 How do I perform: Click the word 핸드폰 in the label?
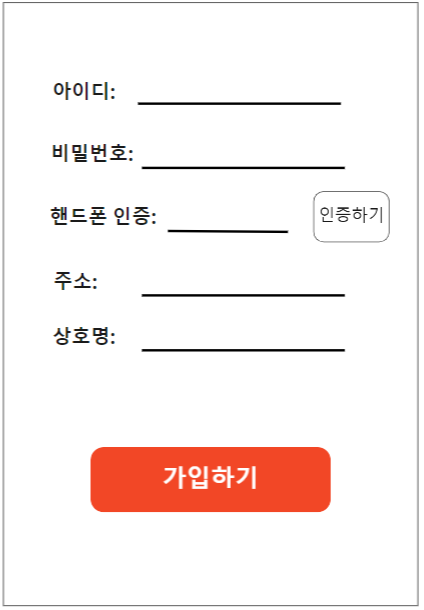click(78, 216)
